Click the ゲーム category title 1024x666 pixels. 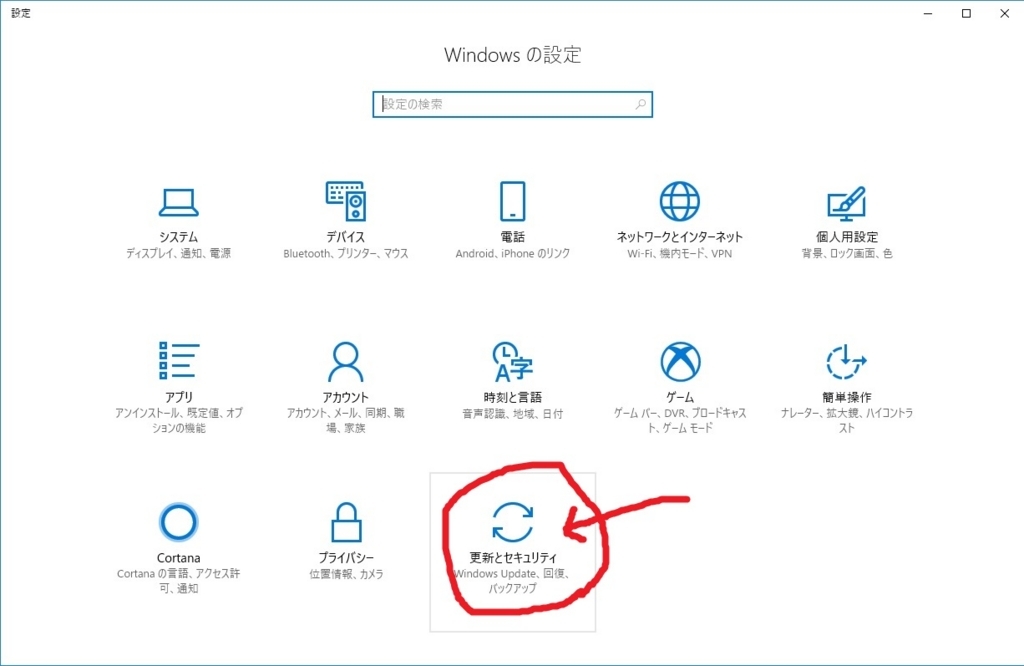pos(680,397)
